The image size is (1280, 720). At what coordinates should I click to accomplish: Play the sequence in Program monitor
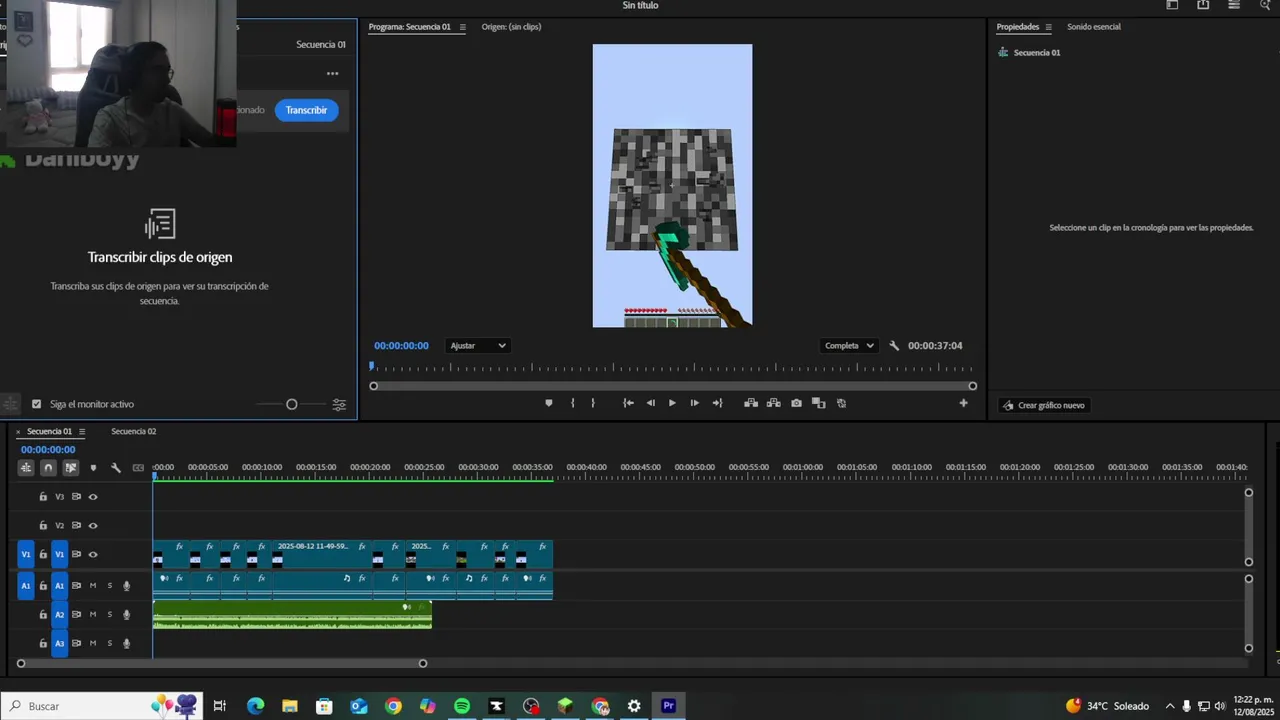672,403
